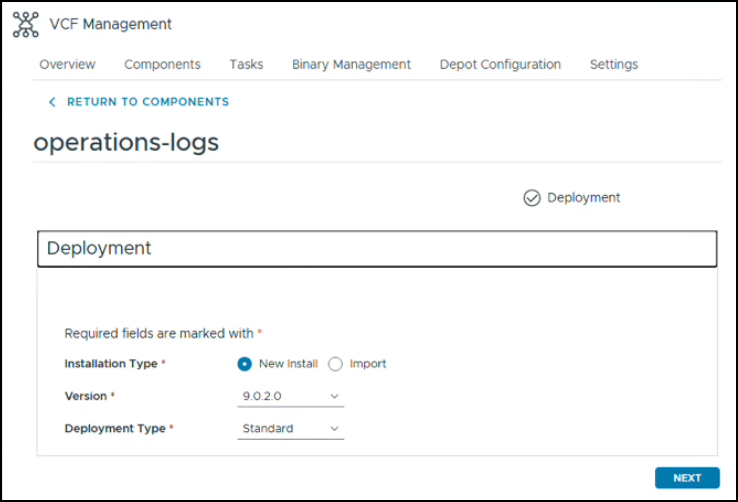Select the Import radio button

click(335, 364)
